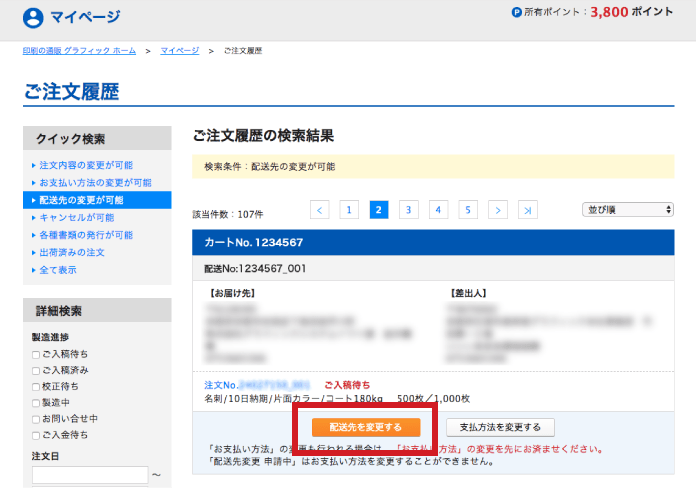696x488 pixels.
Task: Open the マイページ breadcrumb link
Action: coord(179,50)
